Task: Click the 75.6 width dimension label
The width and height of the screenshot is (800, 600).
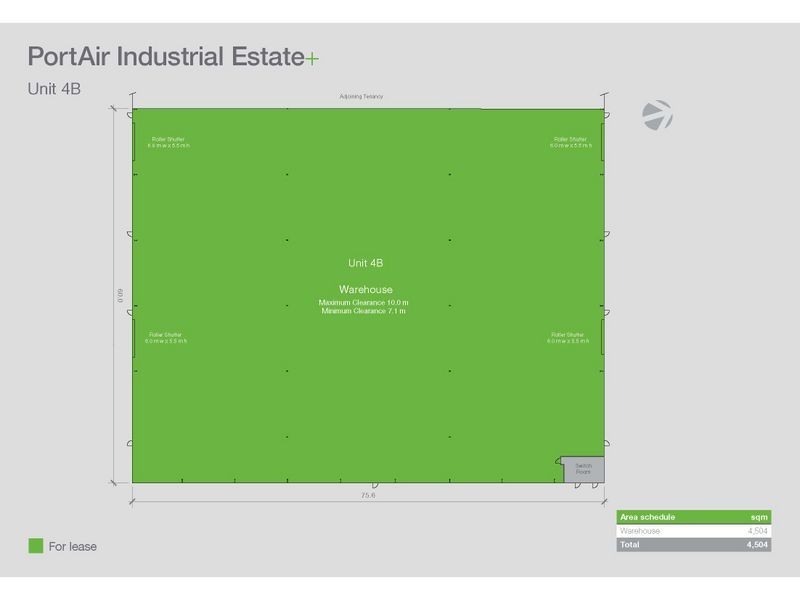Action: point(367,495)
